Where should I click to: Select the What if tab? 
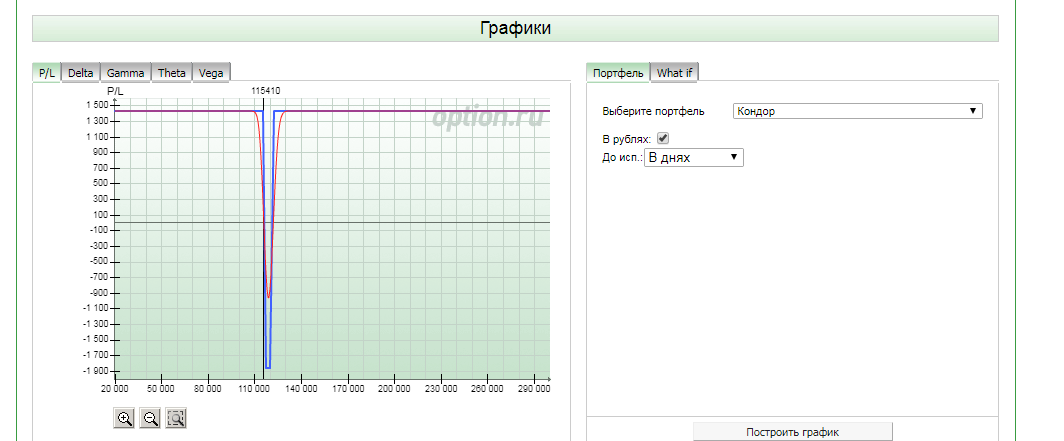[x=674, y=73]
